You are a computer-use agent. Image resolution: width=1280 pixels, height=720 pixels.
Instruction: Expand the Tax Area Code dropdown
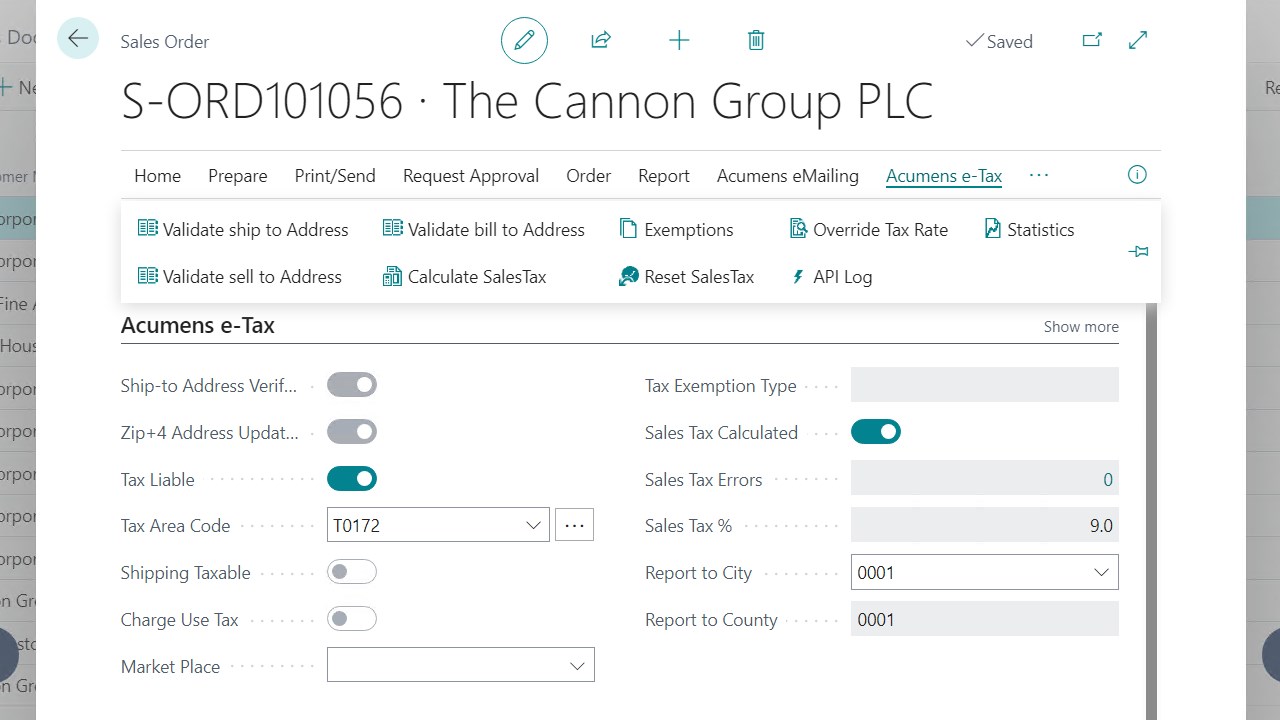tap(533, 526)
